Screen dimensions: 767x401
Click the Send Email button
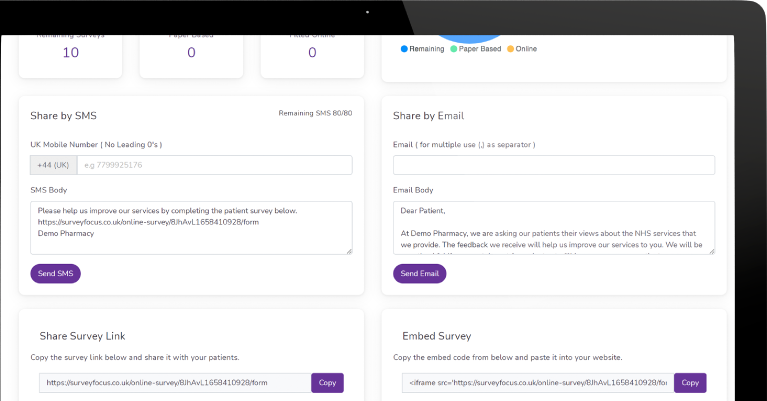pyautogui.click(x=419, y=273)
